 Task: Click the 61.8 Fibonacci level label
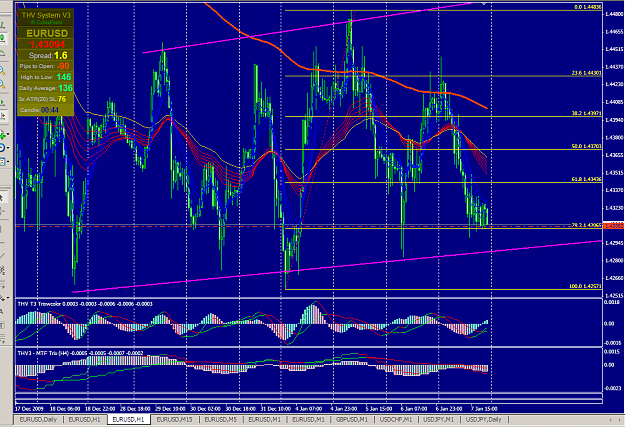click(586, 179)
